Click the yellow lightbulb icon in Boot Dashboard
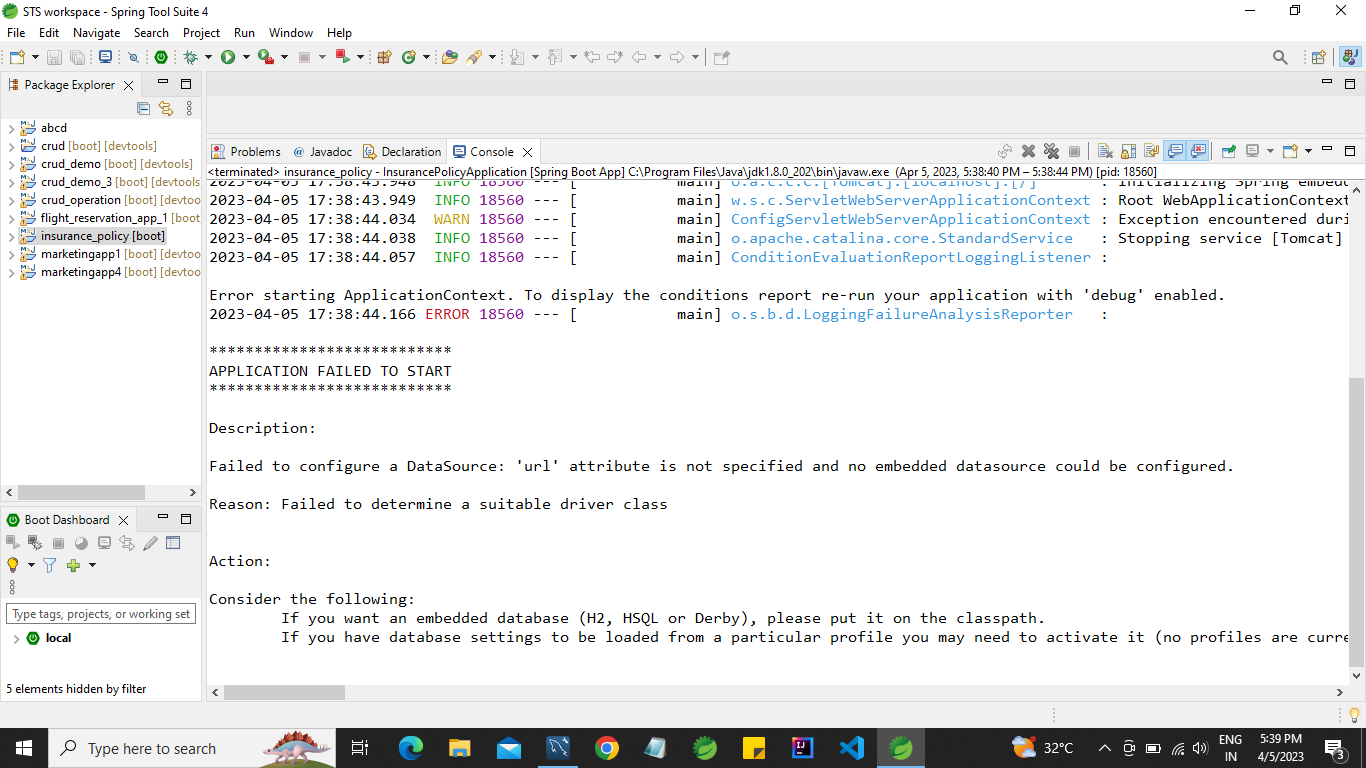 point(13,565)
